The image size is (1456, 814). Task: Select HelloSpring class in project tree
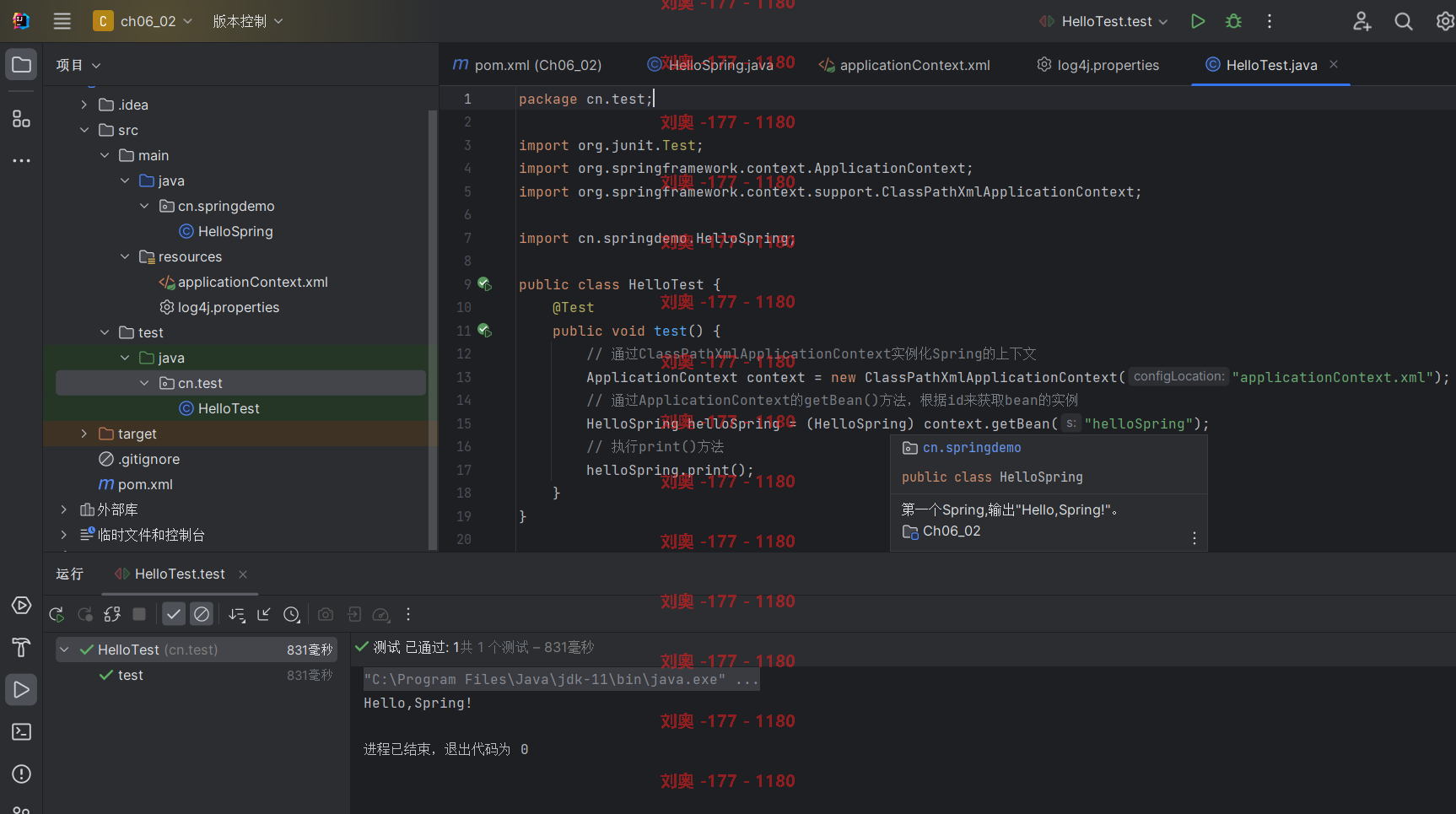pos(226,231)
